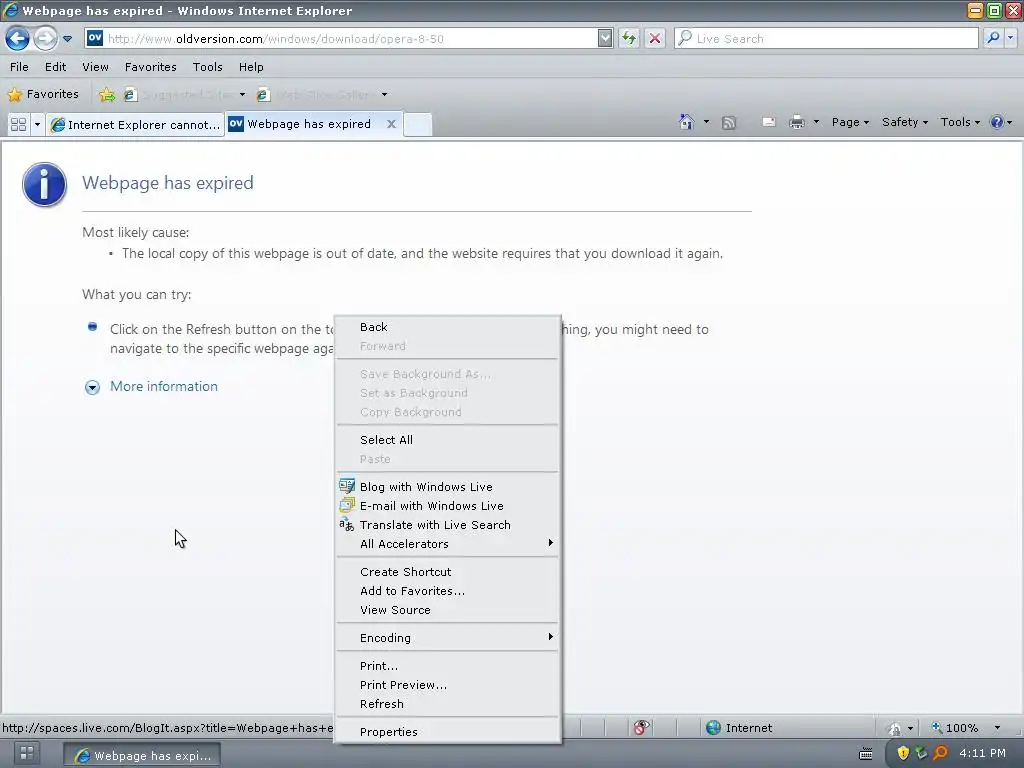Click the Add to Favorites Bar icon
The width and height of the screenshot is (1024, 768).
106,95
